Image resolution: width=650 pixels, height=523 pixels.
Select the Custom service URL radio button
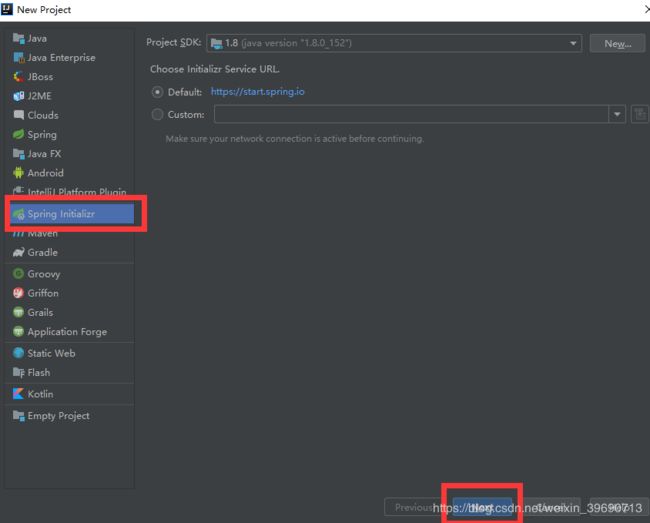(x=157, y=114)
